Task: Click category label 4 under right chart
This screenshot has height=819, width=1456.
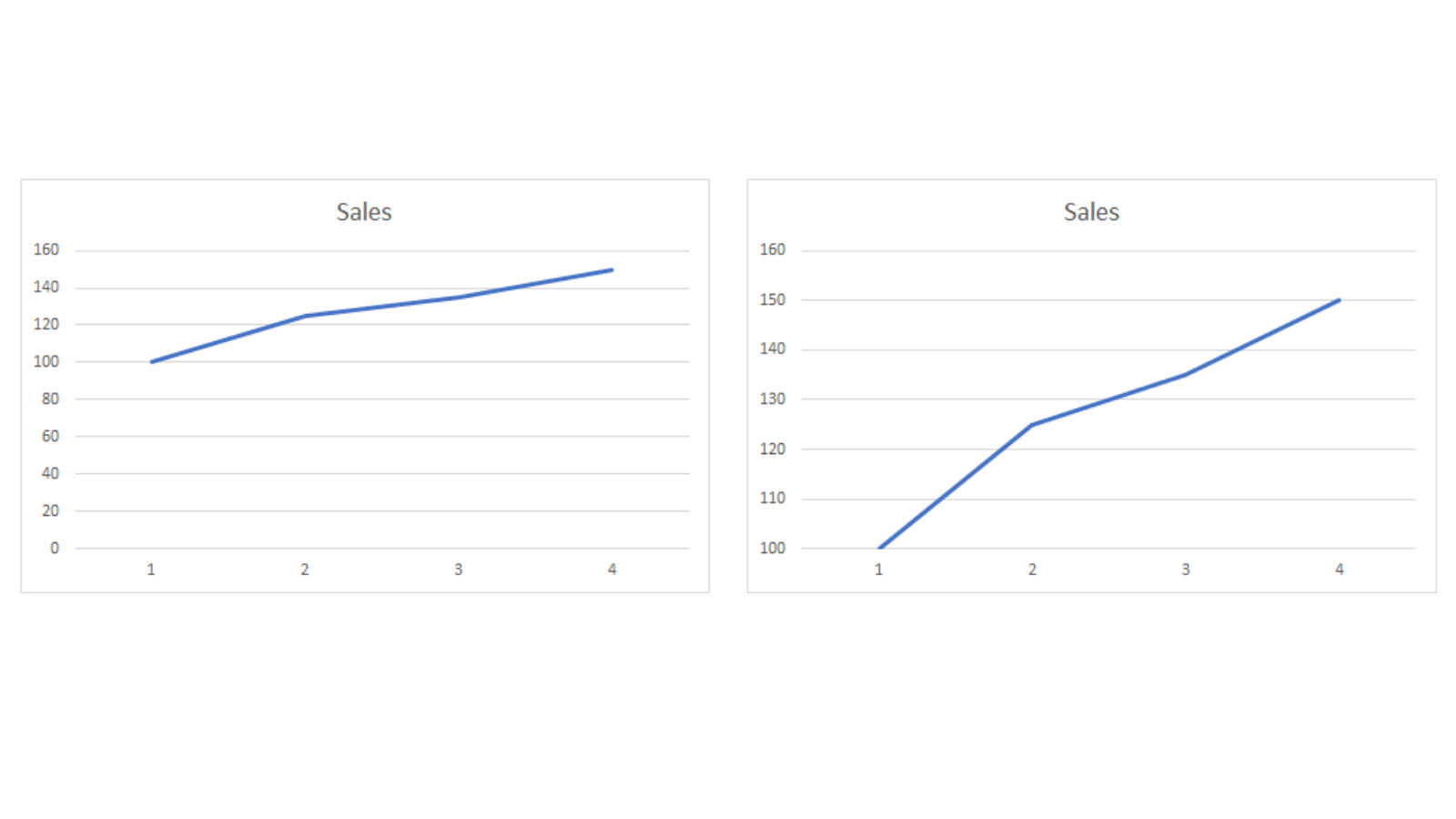Action: point(1340,570)
